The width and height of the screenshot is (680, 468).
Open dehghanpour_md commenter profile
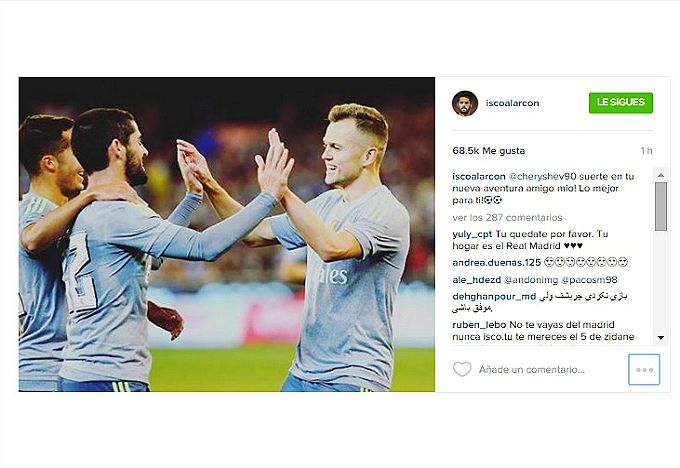494,297
